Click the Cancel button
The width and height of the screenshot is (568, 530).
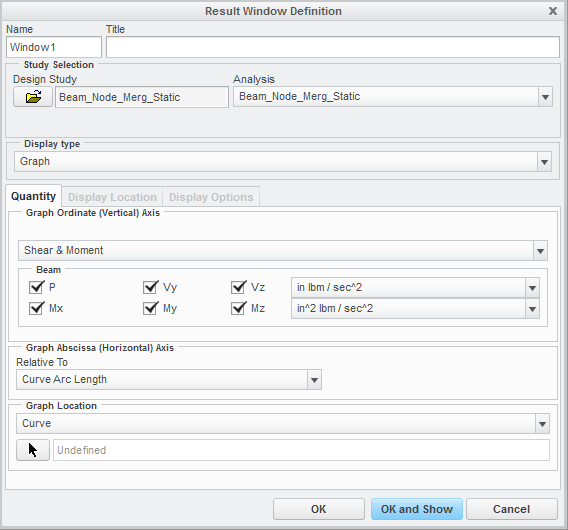(x=511, y=509)
